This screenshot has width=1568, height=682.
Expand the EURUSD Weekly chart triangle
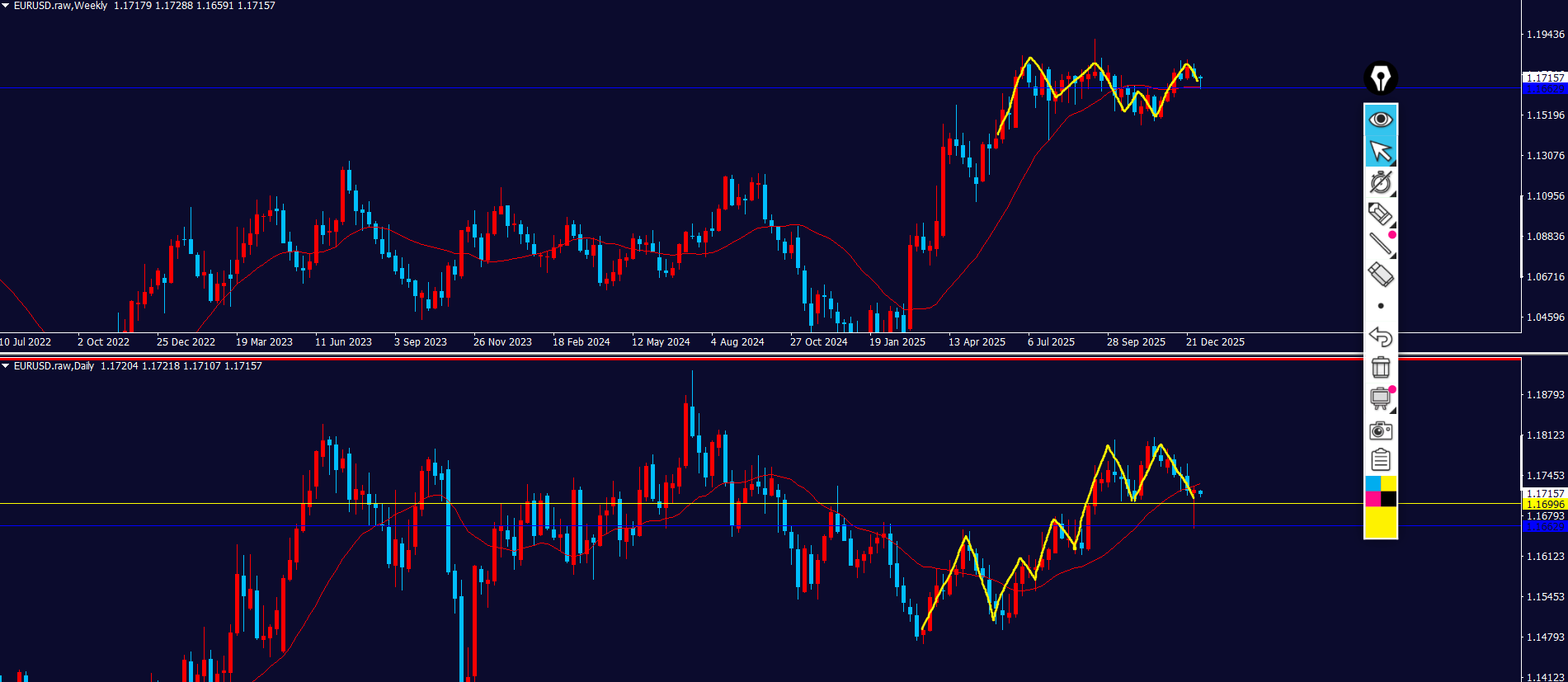click(x=6, y=6)
